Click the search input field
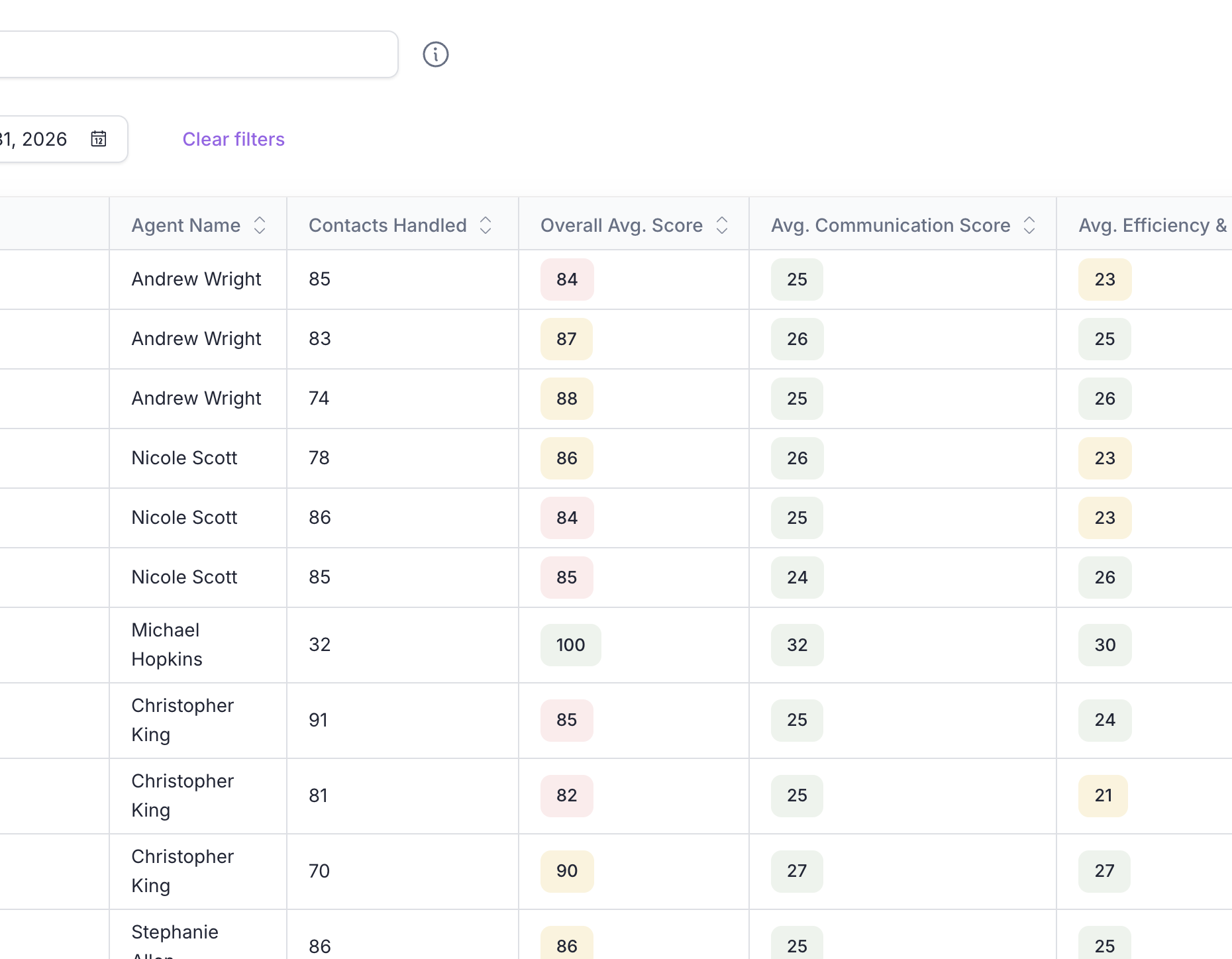Image resolution: width=1232 pixels, height=959 pixels. [x=199, y=54]
